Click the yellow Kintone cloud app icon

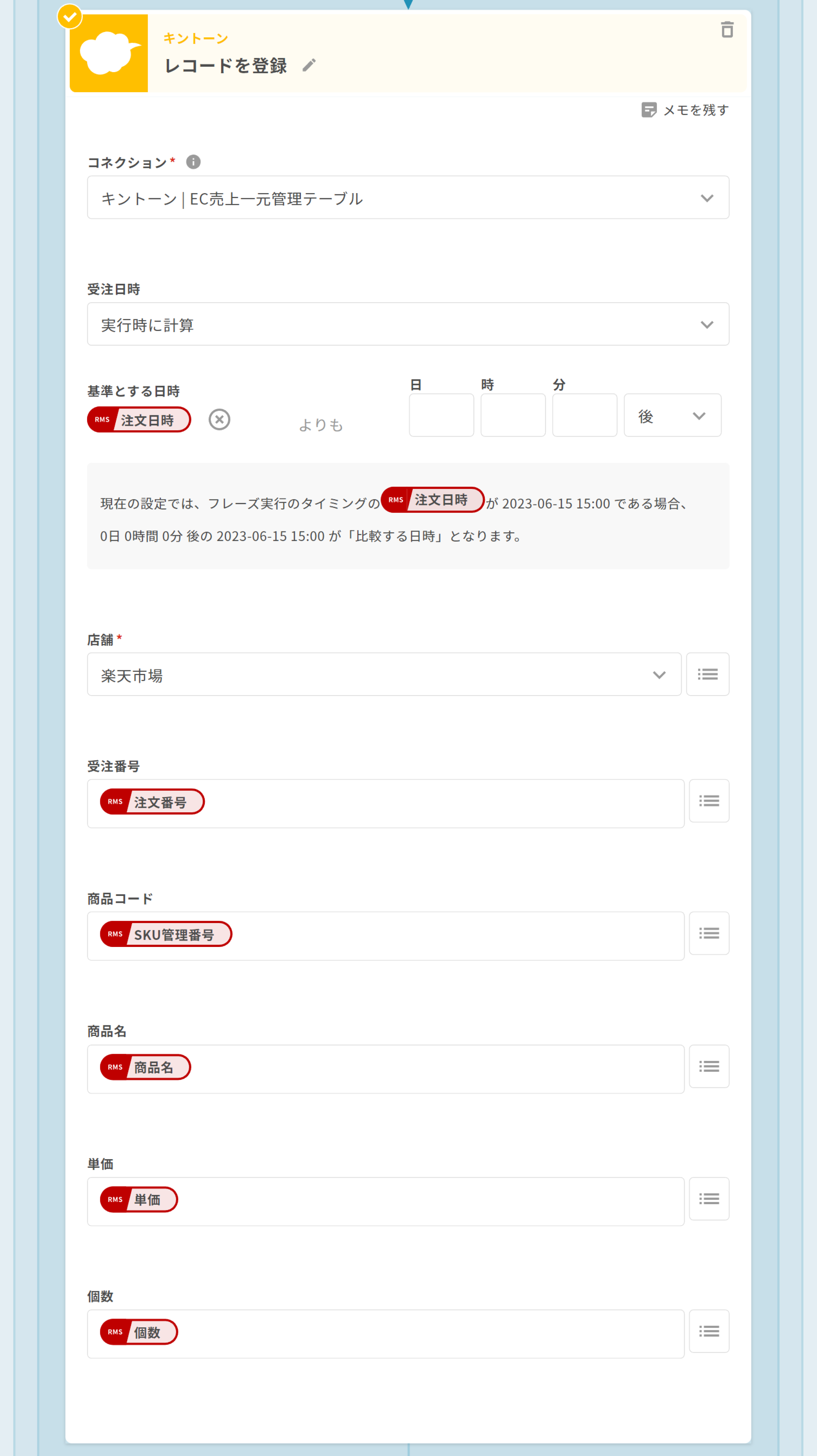click(109, 53)
